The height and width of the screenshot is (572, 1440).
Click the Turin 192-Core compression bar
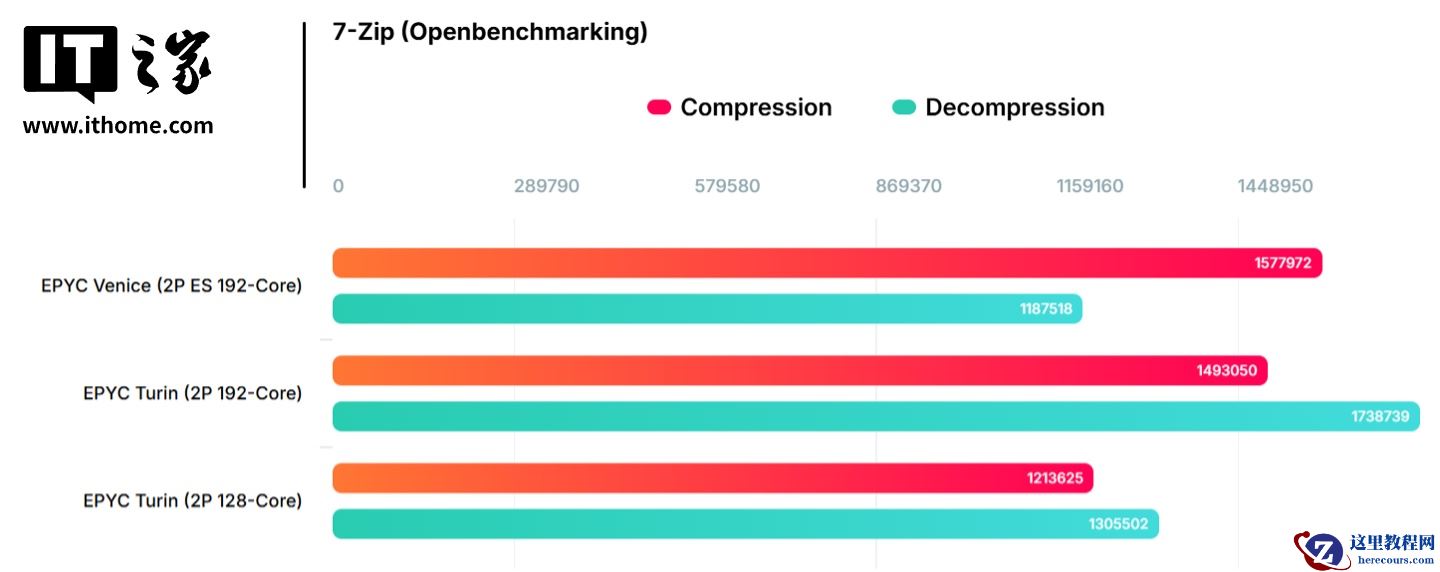(x=760, y=371)
